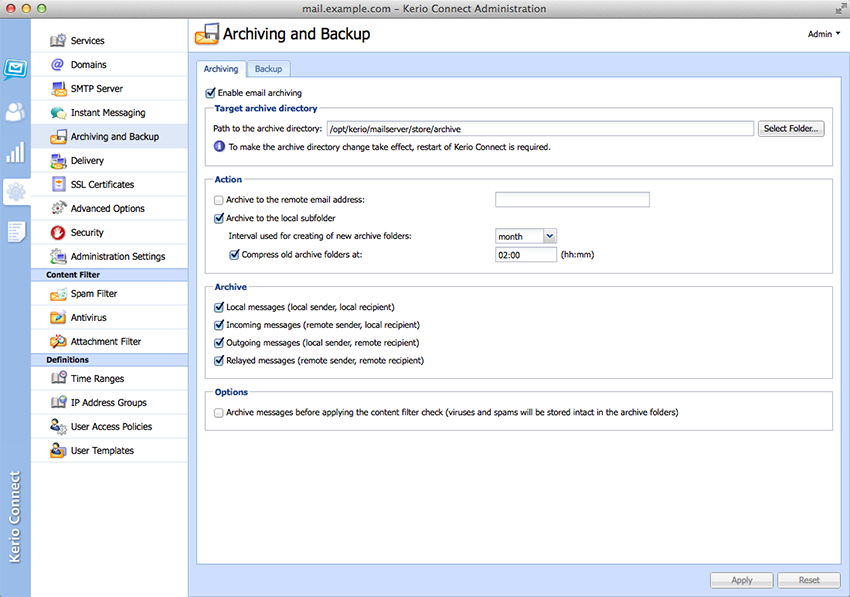
Task: Toggle the macOS fullscreen arrows in title bar
Action: pos(841,9)
